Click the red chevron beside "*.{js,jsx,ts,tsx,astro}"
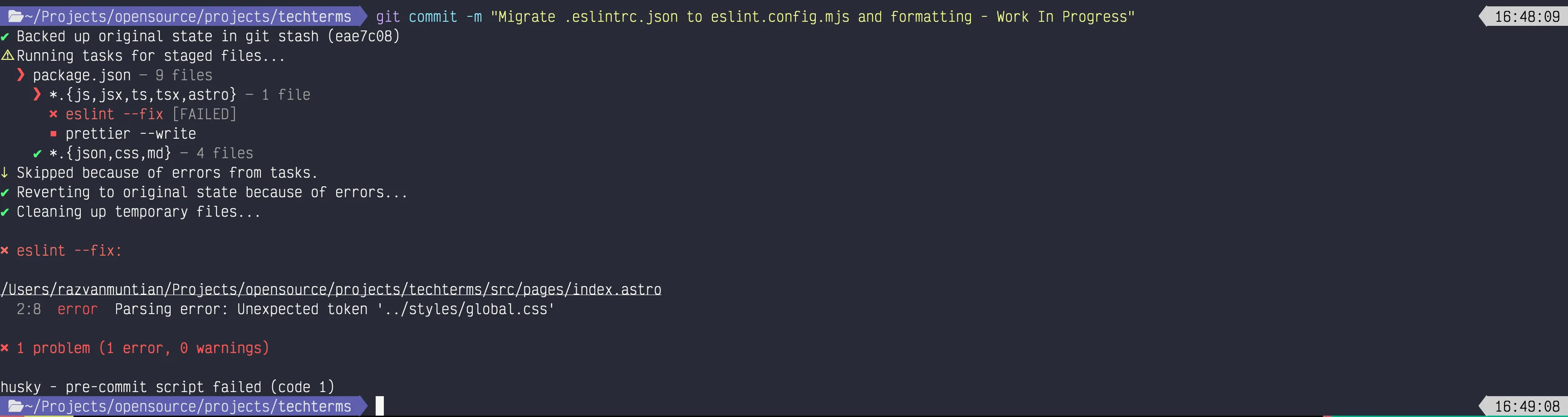 pos(37,95)
